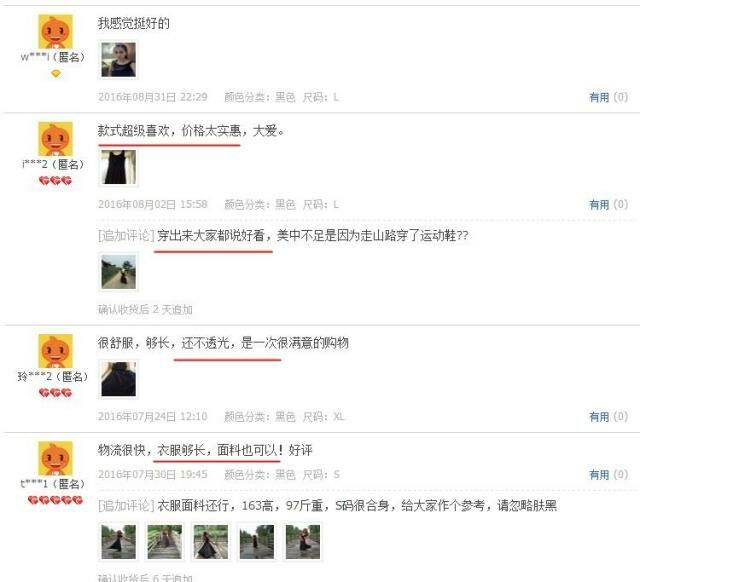Viewport: 750px width, 582px height.
Task: Click avatar icon of reviewer w***i
Action: click(55, 32)
